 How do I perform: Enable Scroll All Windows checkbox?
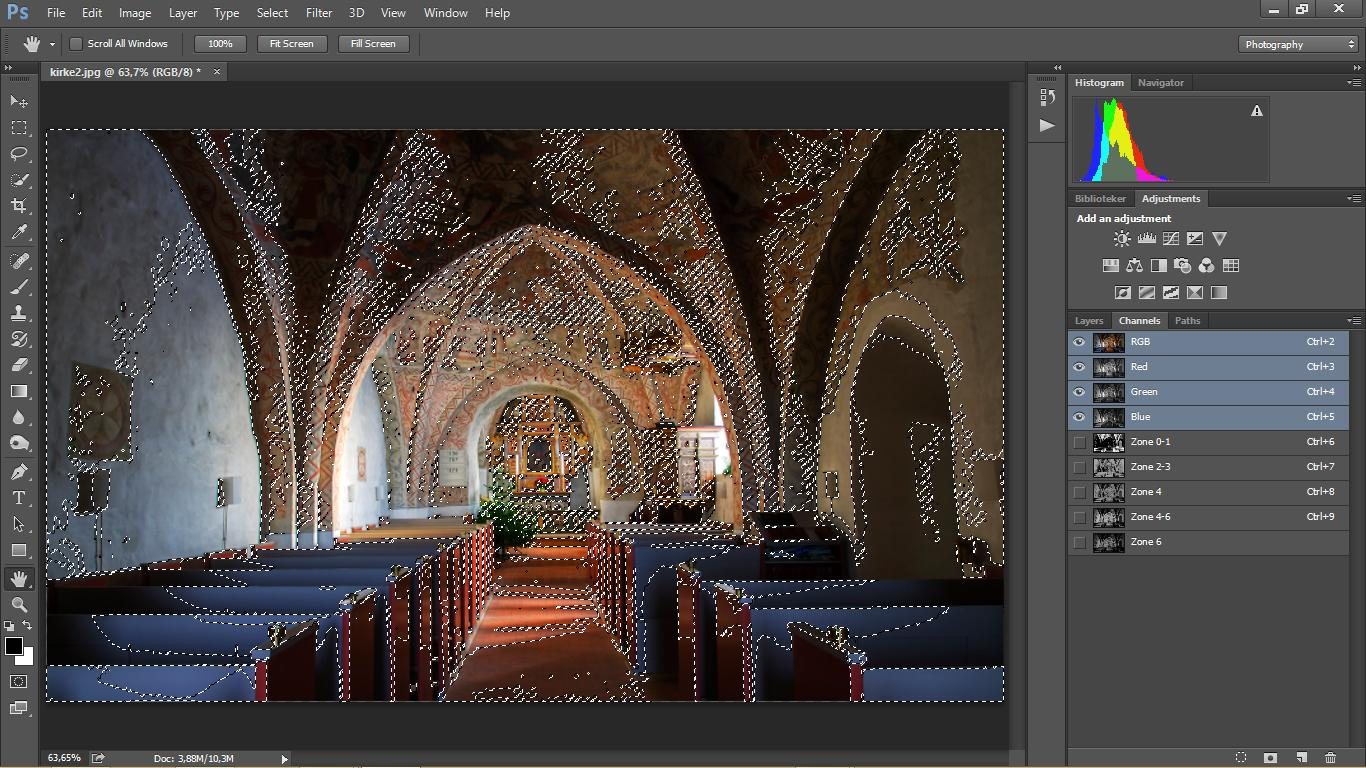pyautogui.click(x=75, y=44)
